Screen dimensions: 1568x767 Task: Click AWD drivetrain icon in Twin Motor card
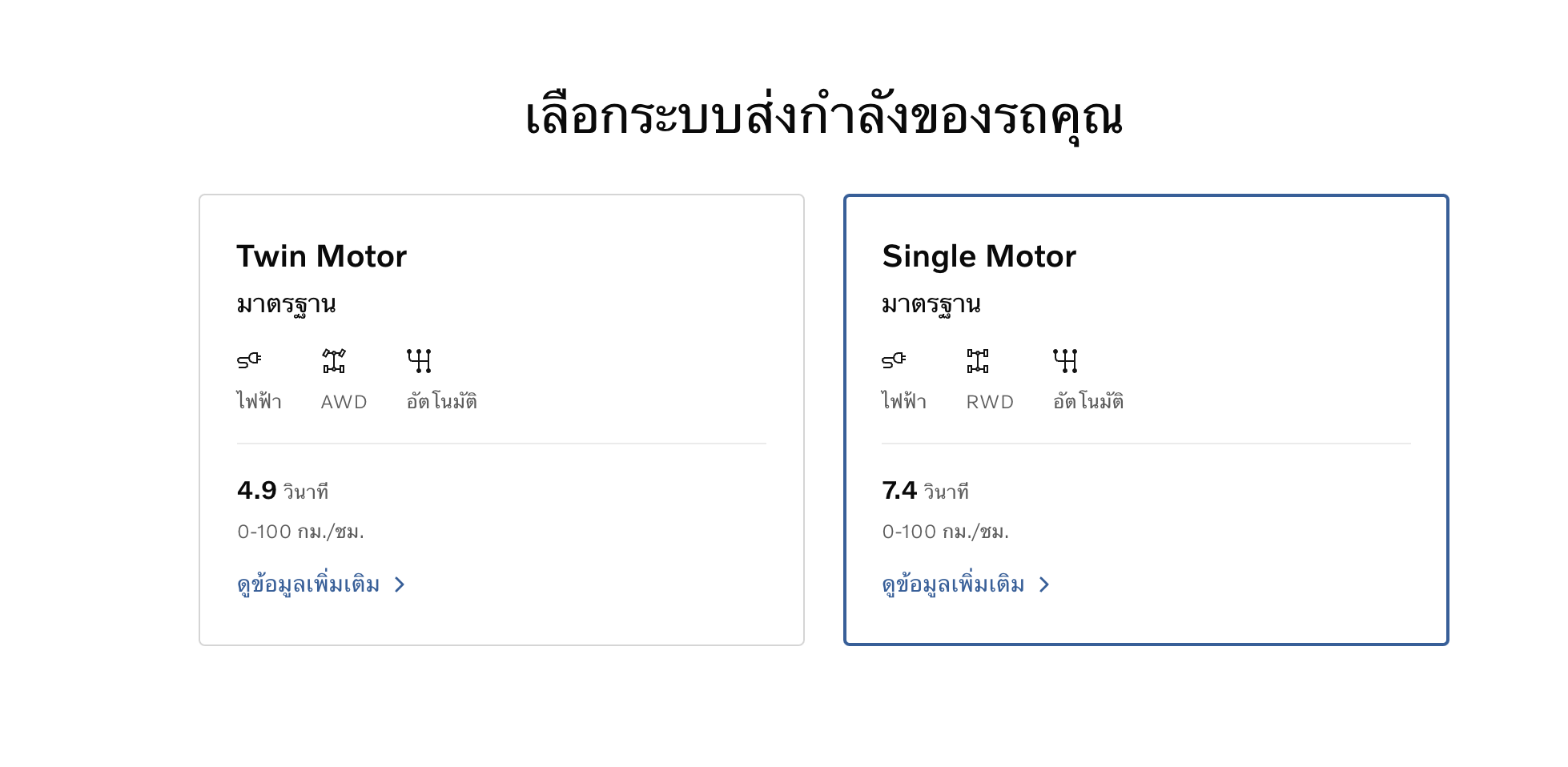(334, 360)
